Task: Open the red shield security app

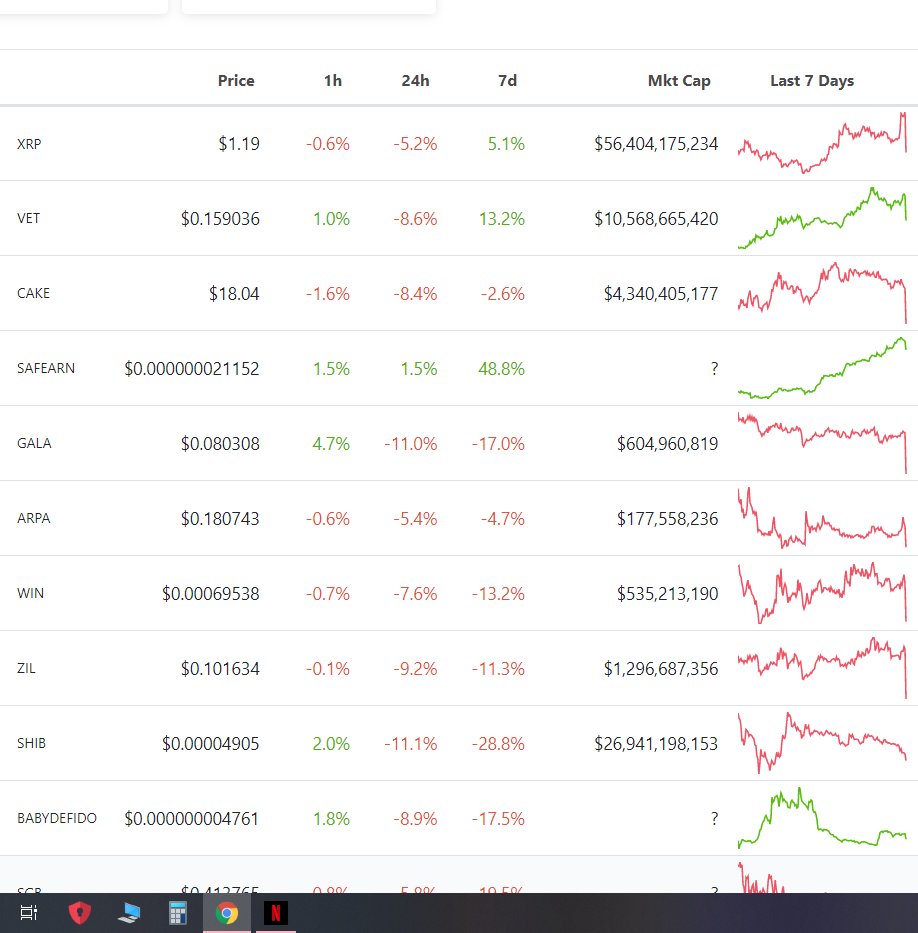Action: [79, 912]
